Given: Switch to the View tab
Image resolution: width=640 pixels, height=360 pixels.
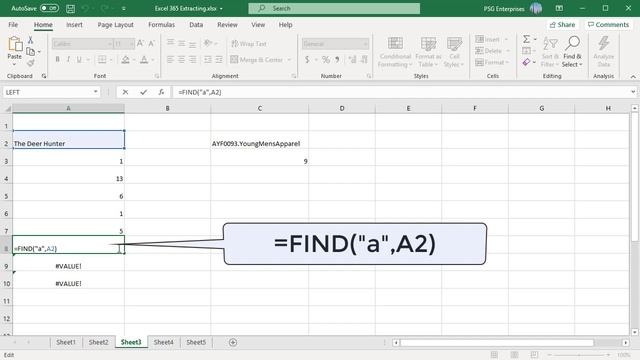Looking at the screenshot, I should [x=258, y=24].
